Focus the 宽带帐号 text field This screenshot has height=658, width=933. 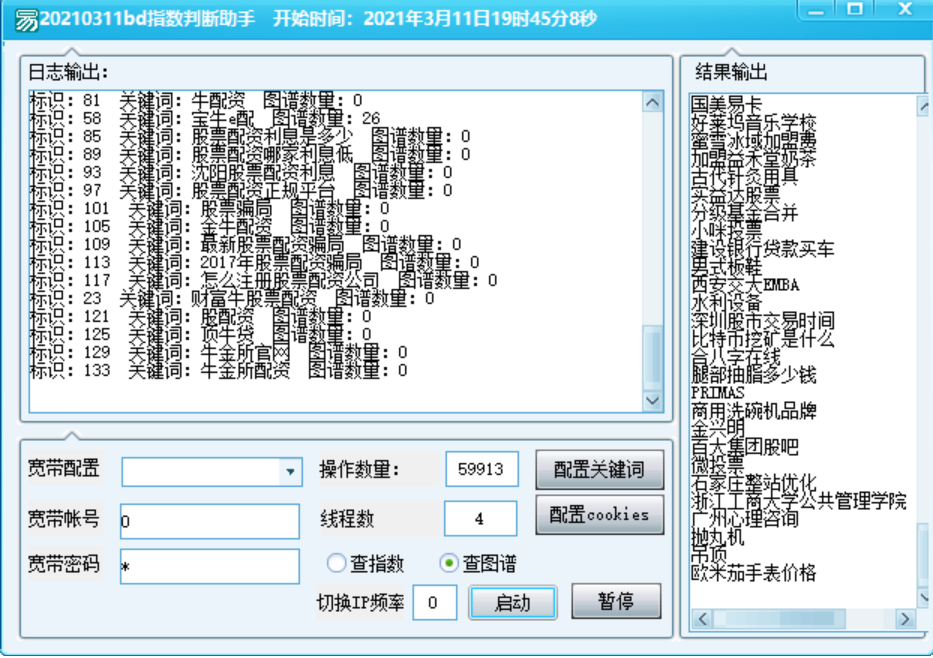(x=209, y=521)
